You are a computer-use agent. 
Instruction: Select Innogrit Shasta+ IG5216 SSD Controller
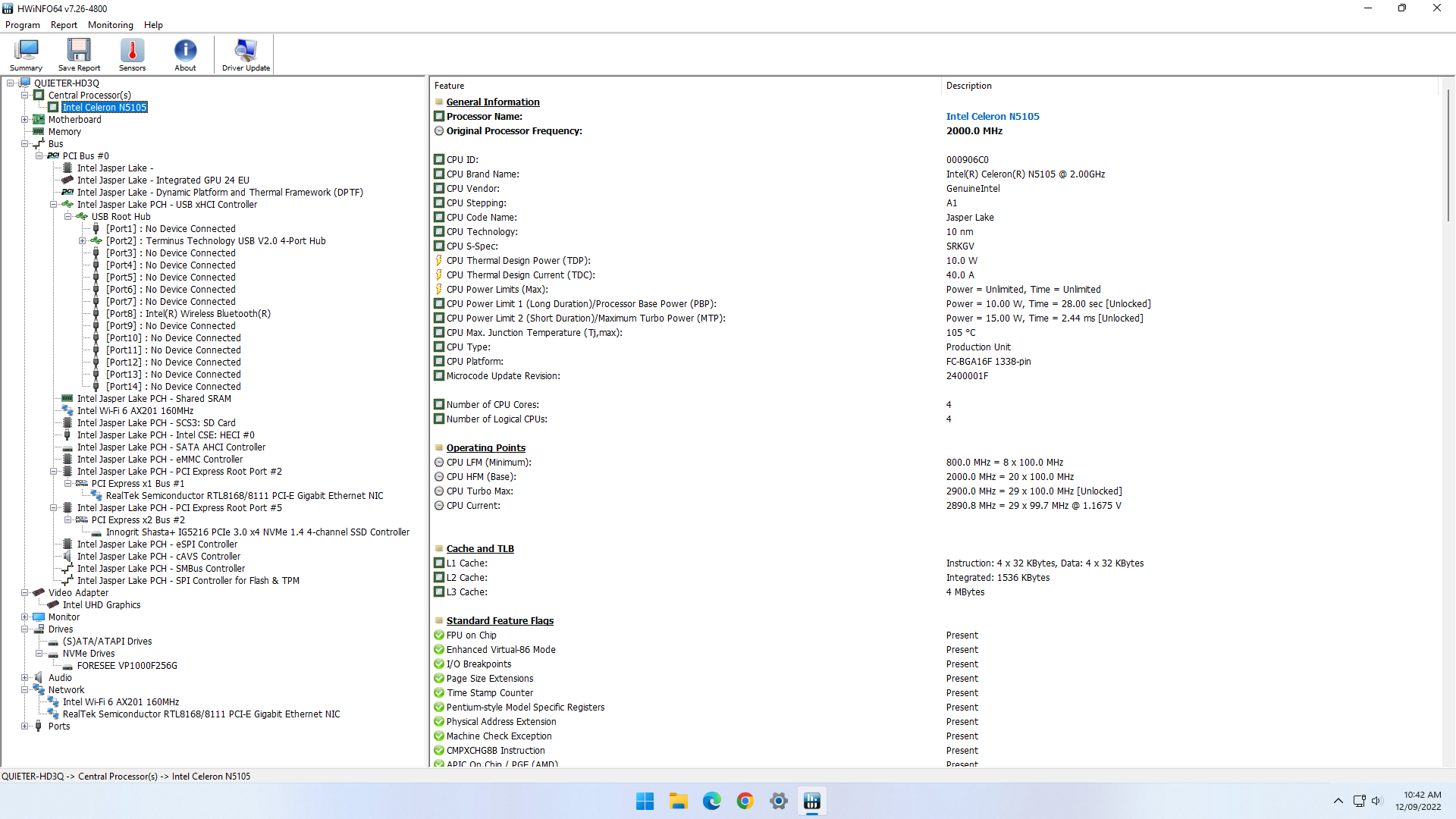point(258,532)
